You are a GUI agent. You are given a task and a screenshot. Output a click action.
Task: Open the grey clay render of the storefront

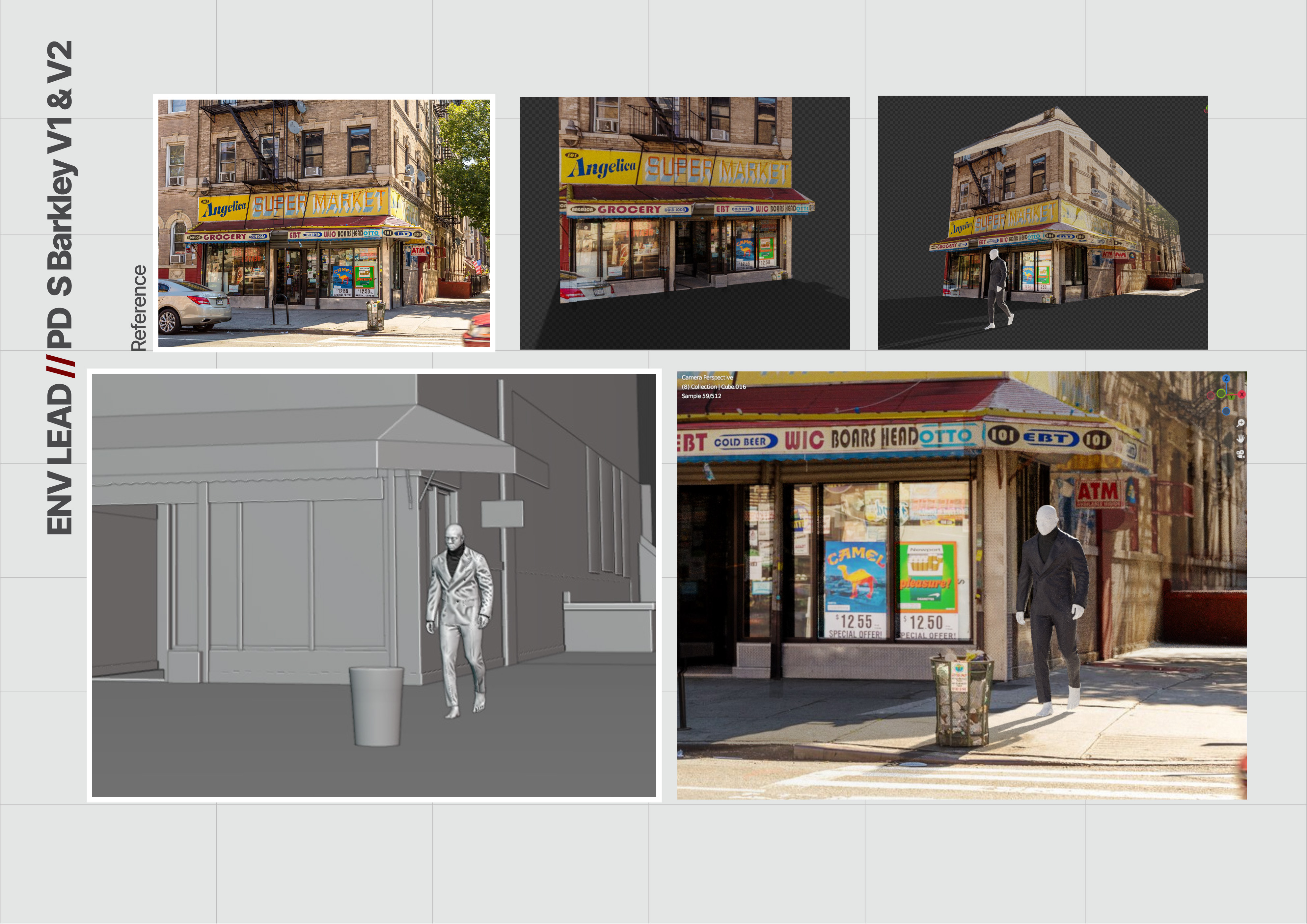[x=374, y=585]
